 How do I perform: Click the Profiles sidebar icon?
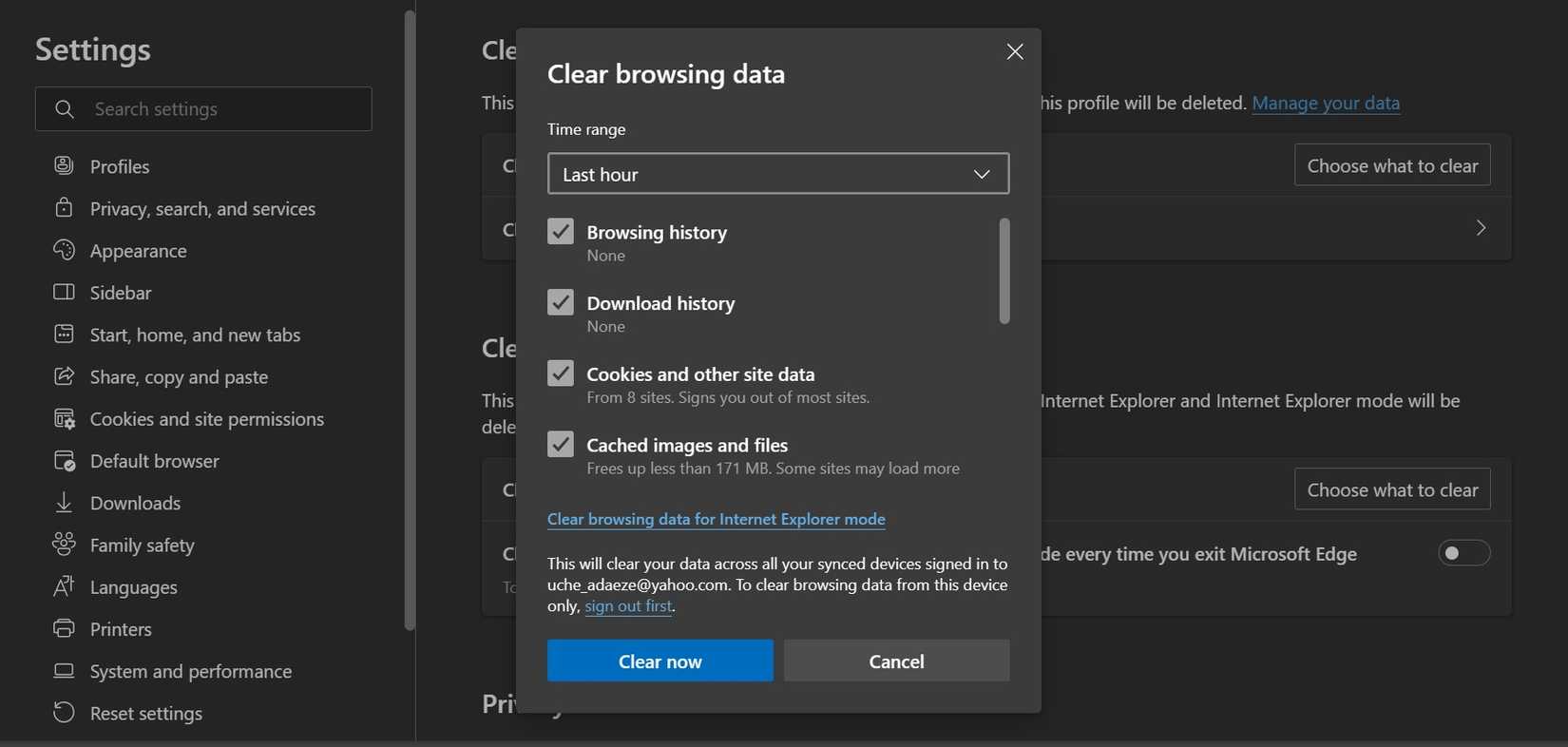pyautogui.click(x=64, y=166)
